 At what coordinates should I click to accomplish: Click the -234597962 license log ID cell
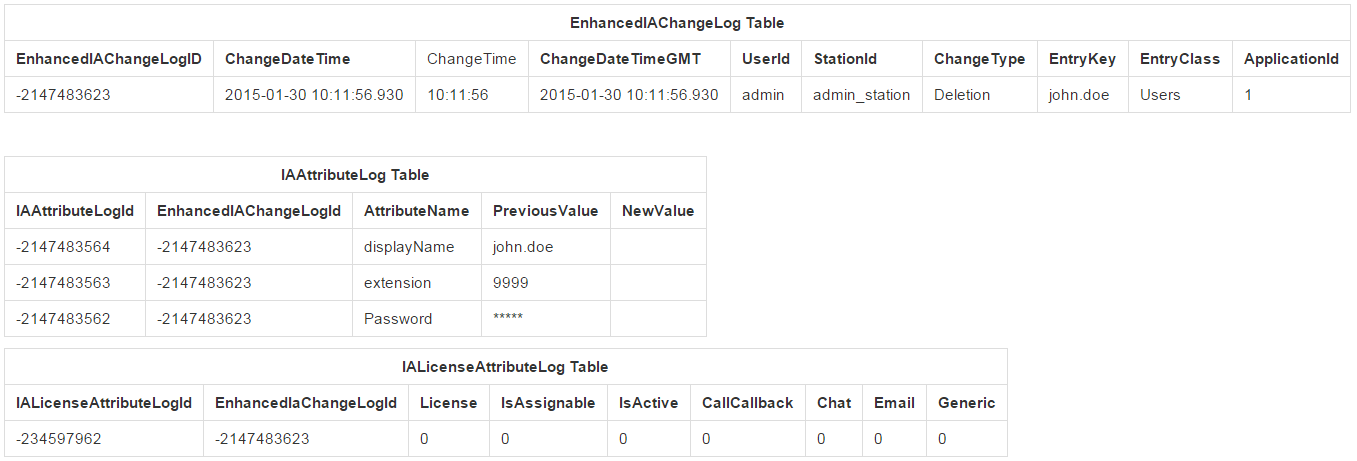tap(58, 439)
